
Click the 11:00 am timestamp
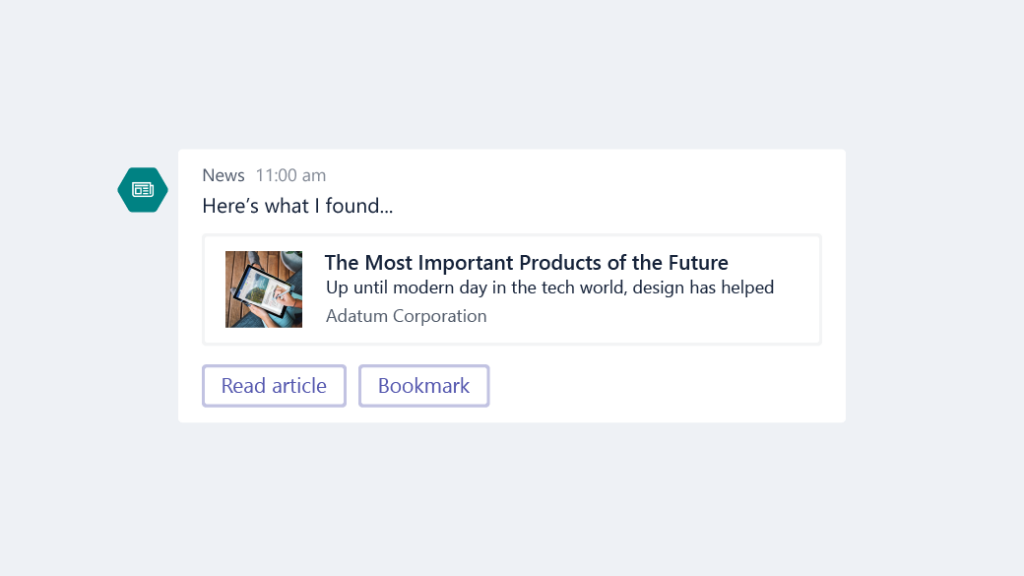tap(291, 175)
